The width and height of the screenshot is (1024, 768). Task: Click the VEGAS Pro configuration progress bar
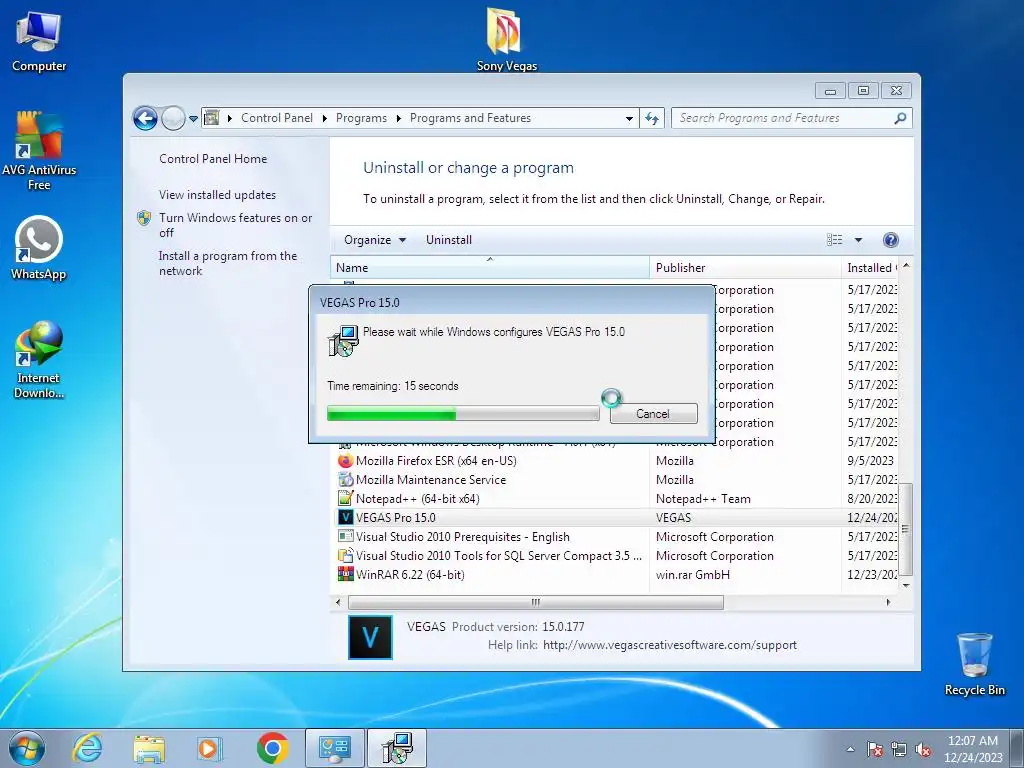[463, 413]
